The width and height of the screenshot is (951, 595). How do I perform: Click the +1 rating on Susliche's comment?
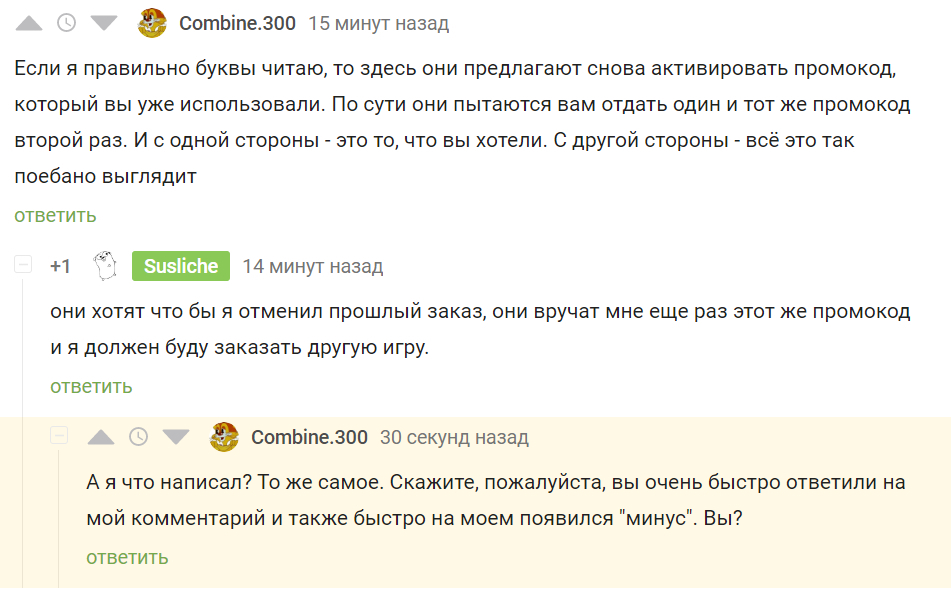(x=61, y=266)
